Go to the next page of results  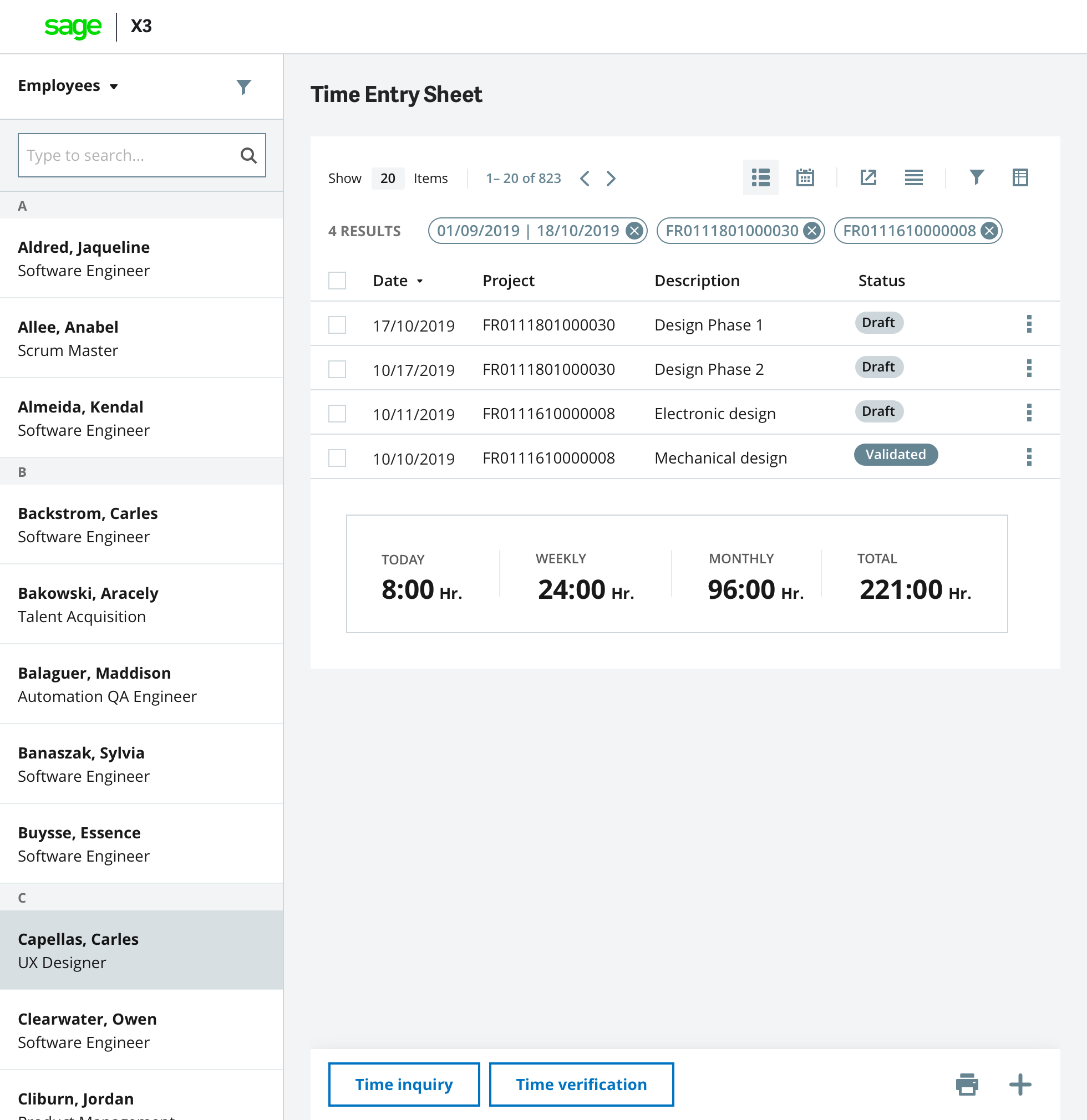coord(611,179)
